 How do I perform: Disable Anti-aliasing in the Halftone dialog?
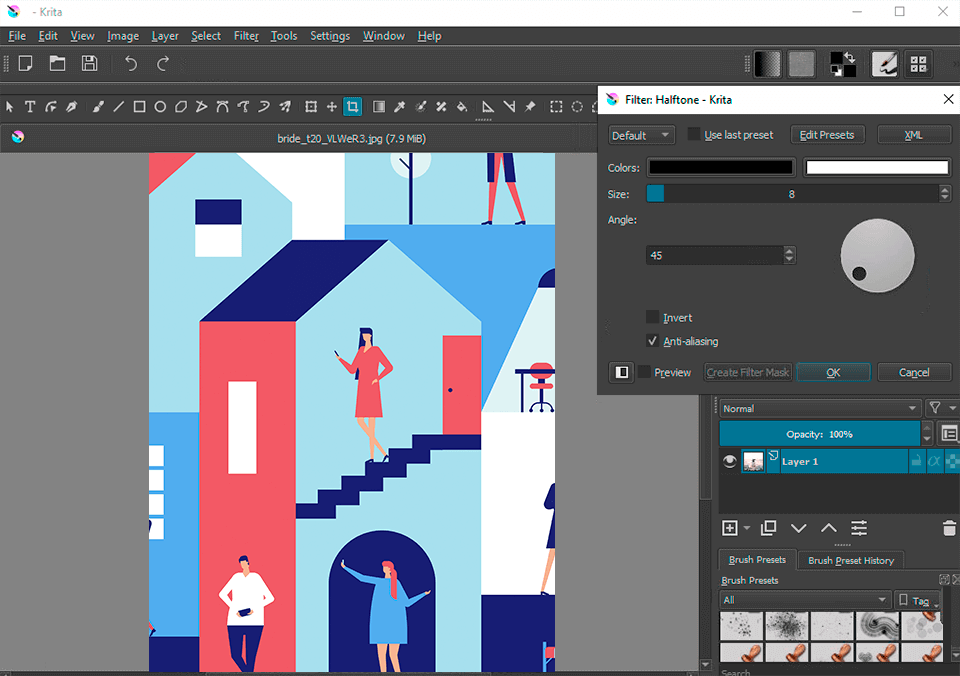653,341
